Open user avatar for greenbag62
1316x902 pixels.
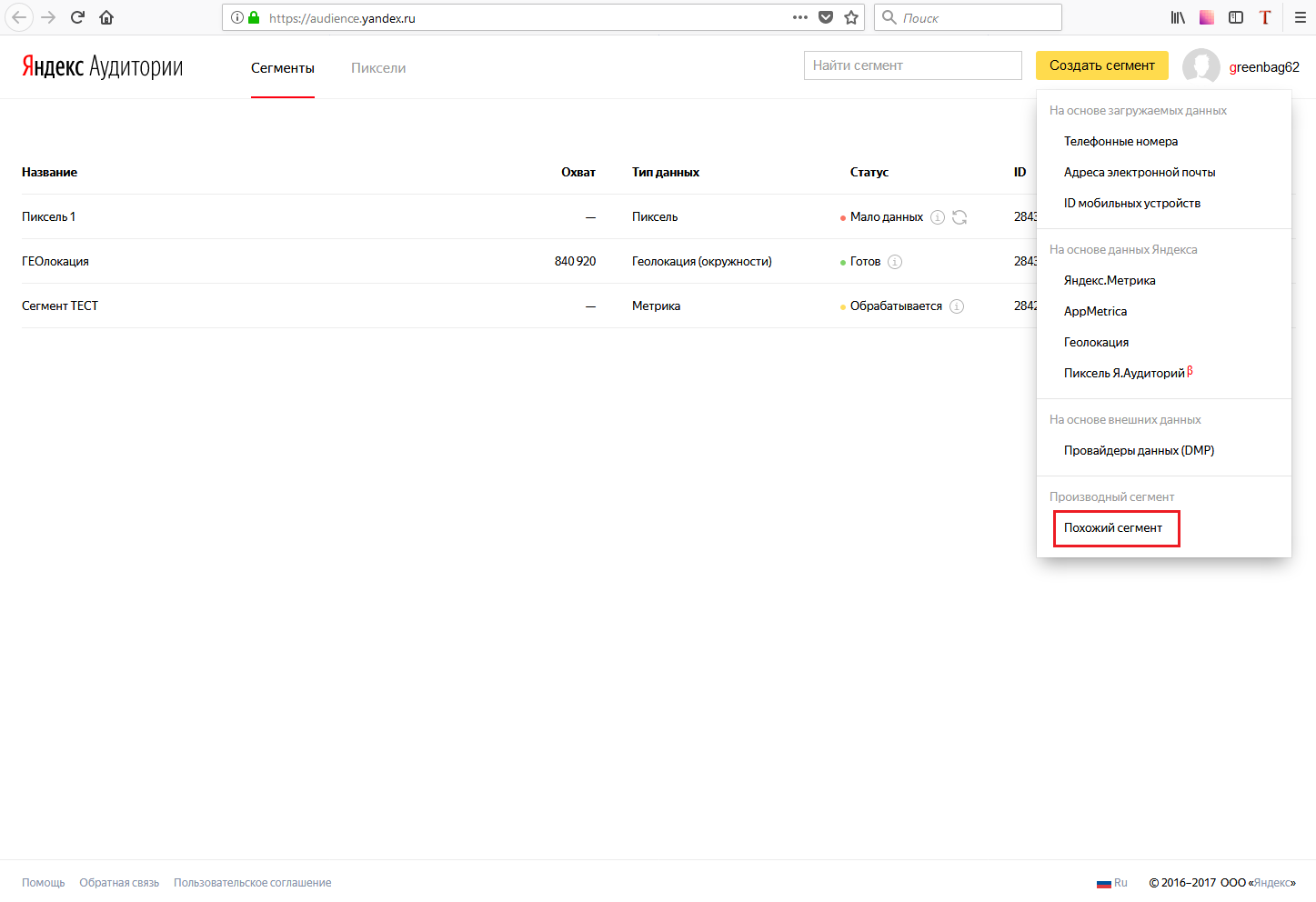click(1201, 66)
